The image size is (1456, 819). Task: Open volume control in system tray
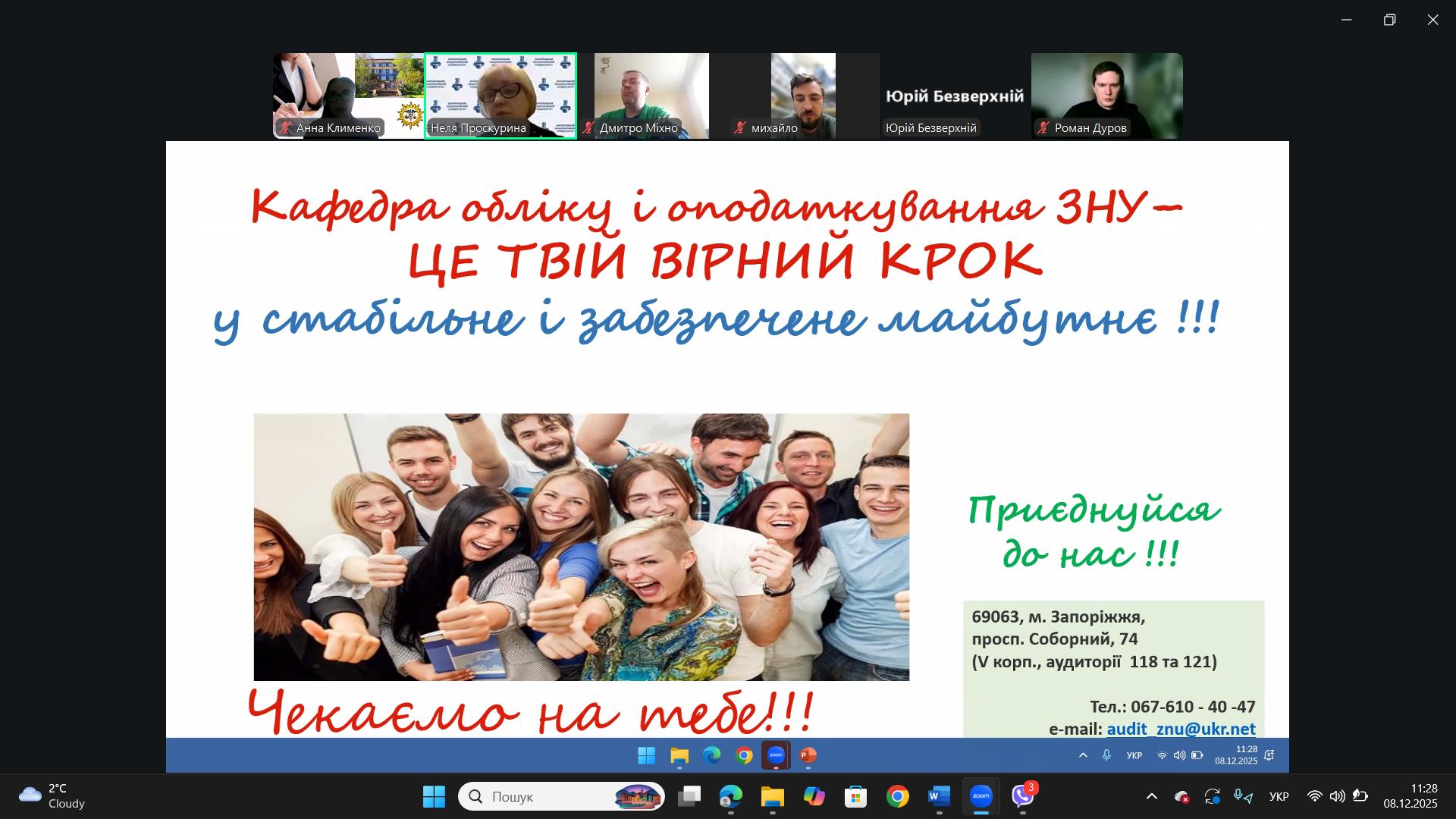click(1337, 796)
